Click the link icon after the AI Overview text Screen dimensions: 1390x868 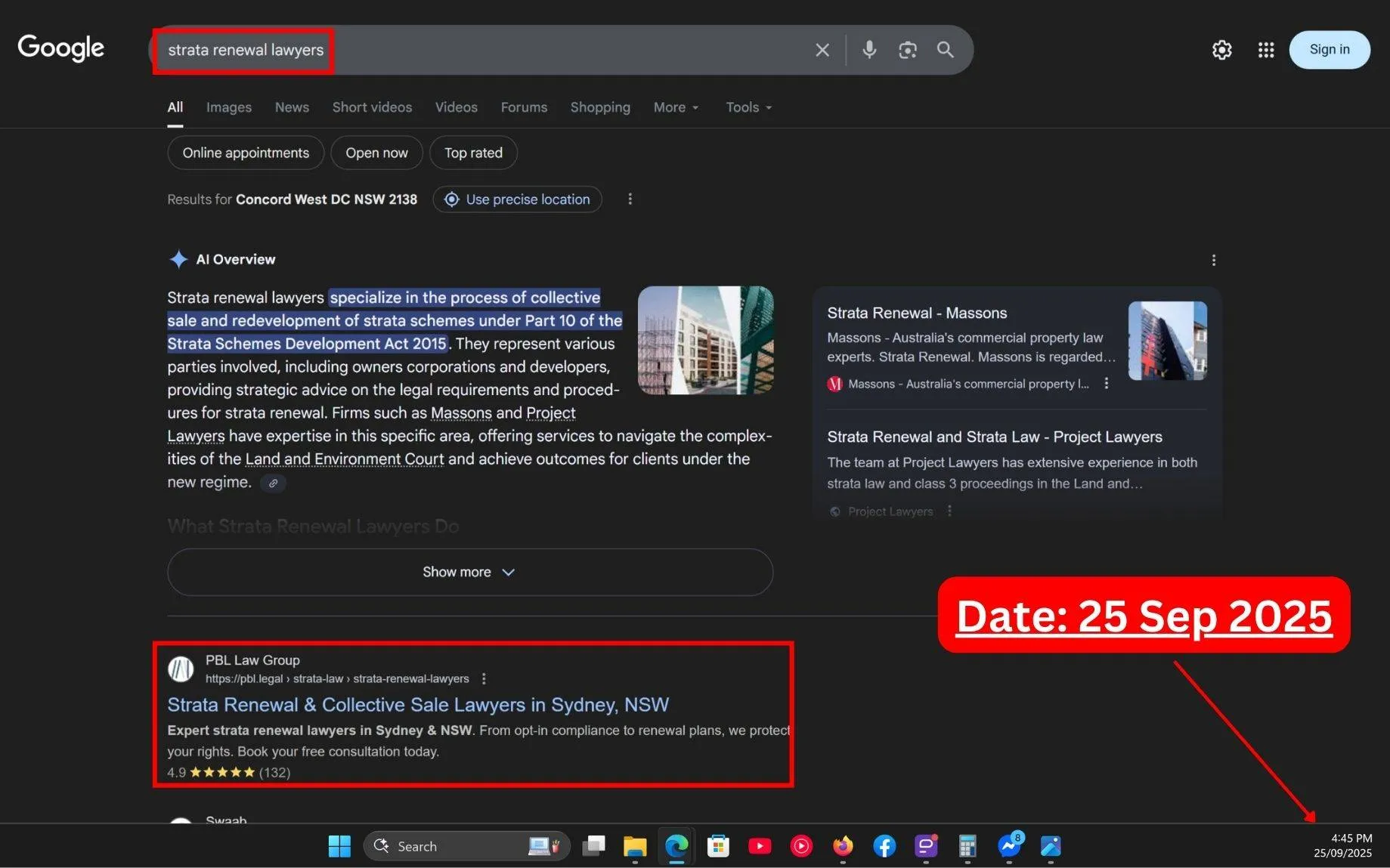tap(273, 483)
